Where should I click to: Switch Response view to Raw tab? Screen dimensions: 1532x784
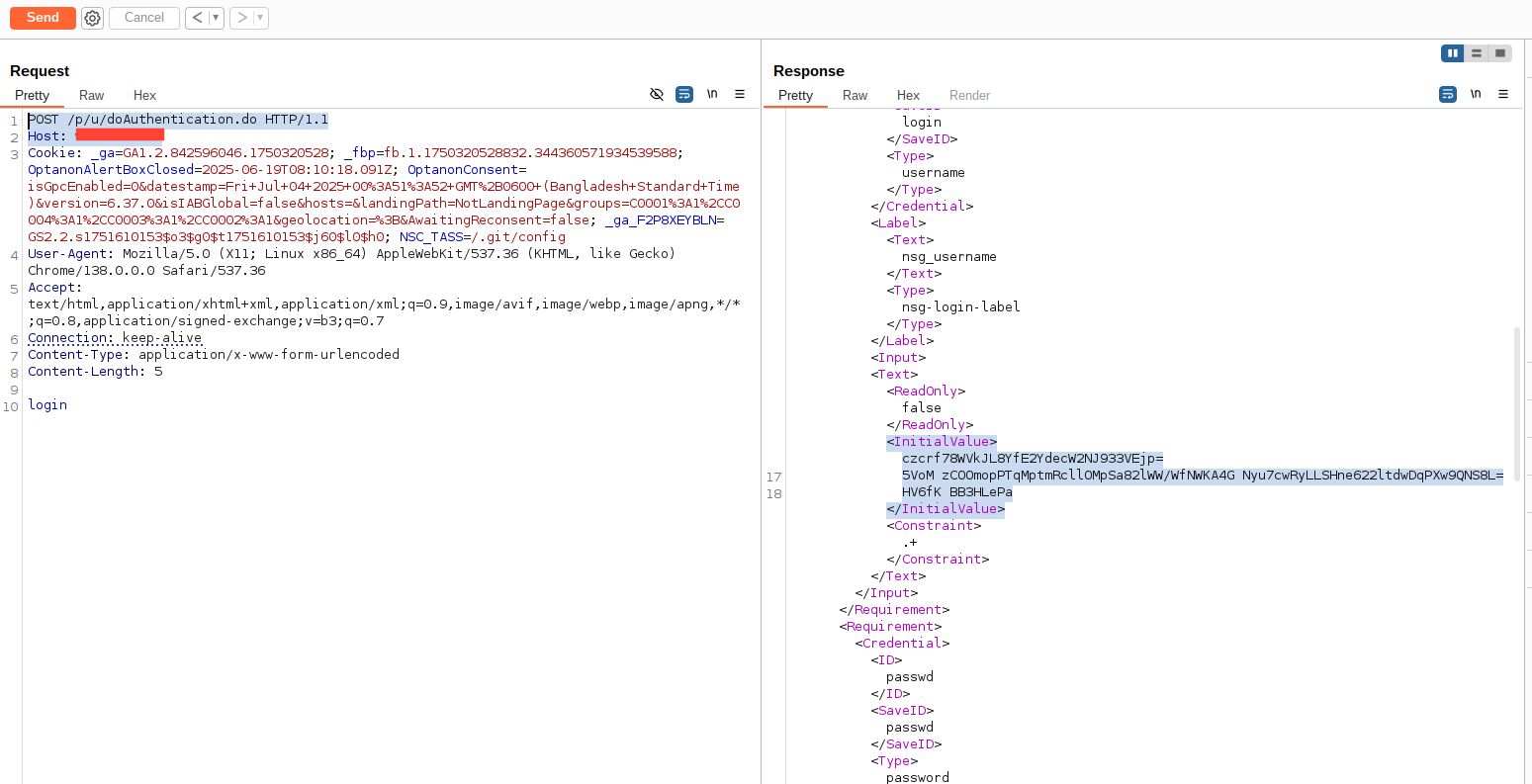(x=855, y=95)
